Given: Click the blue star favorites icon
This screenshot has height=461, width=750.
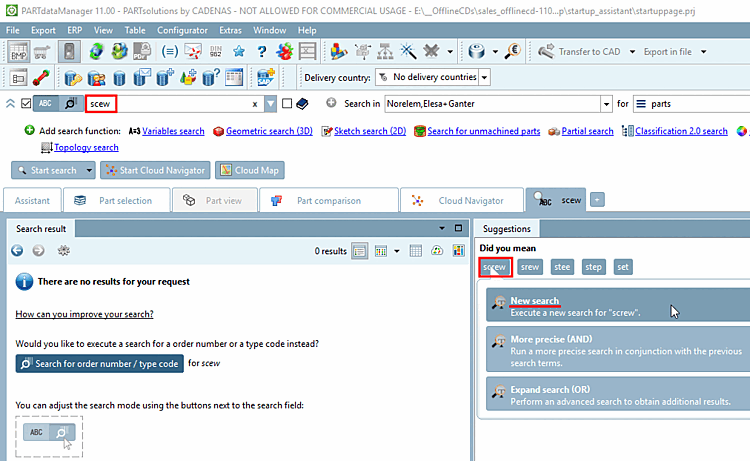Looking at the screenshot, I should pyautogui.click(x=239, y=51).
